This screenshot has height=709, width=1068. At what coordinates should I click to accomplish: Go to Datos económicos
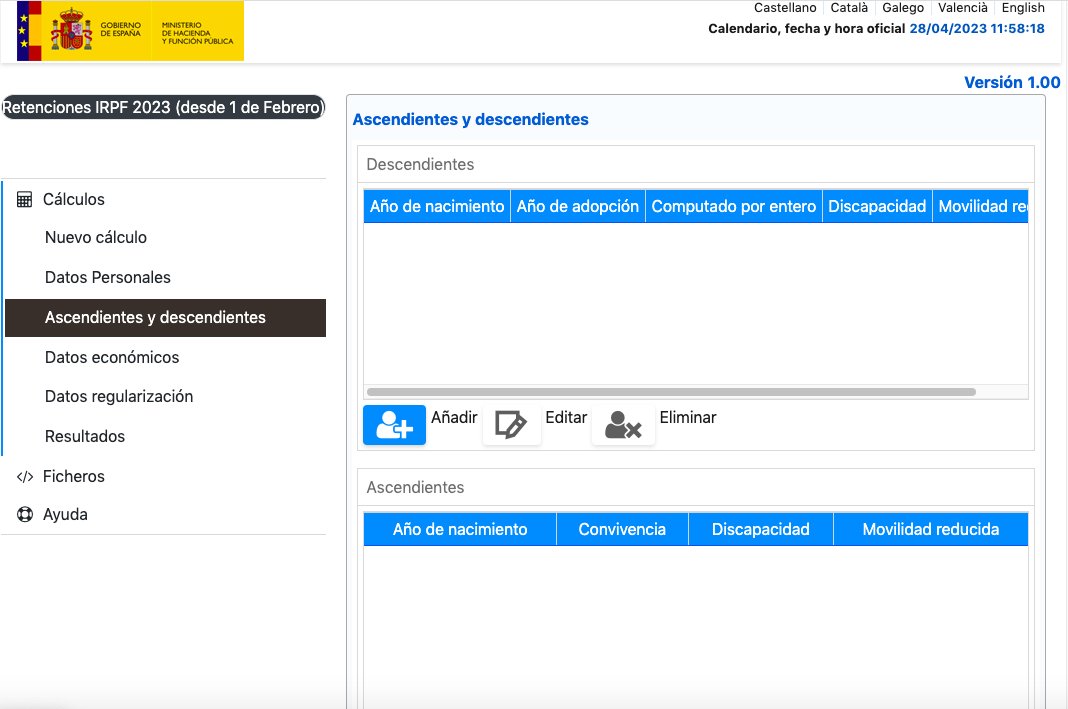click(112, 358)
